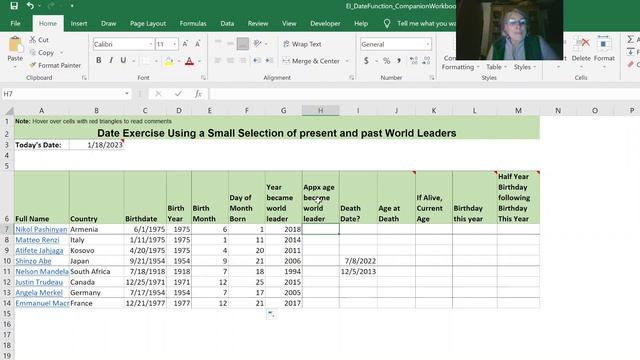Open the File tab

pos(16,24)
